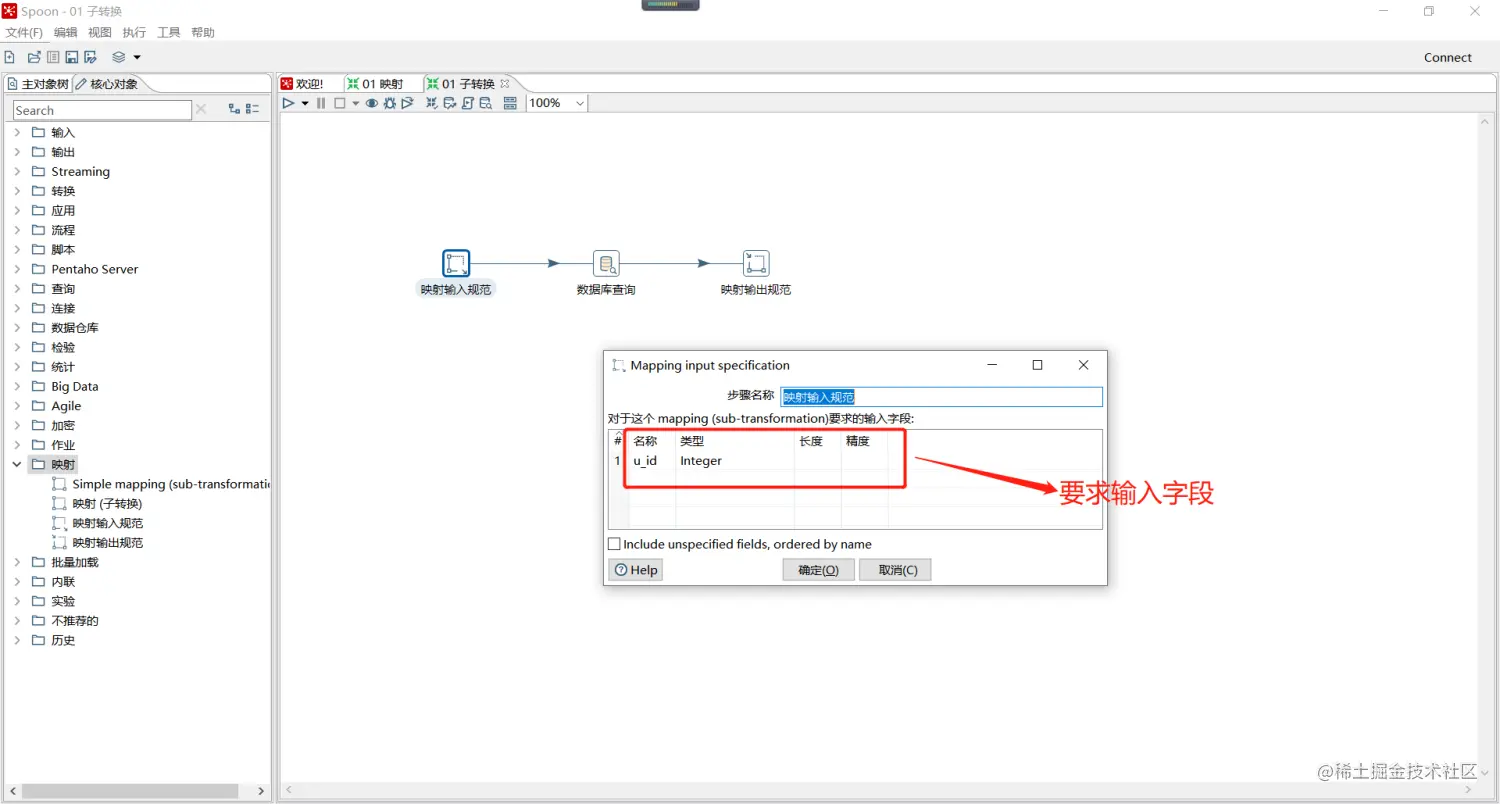This screenshot has height=804, width=1500.
Task: Select 映射 (子转换) step in tree
Action: [x=97, y=503]
